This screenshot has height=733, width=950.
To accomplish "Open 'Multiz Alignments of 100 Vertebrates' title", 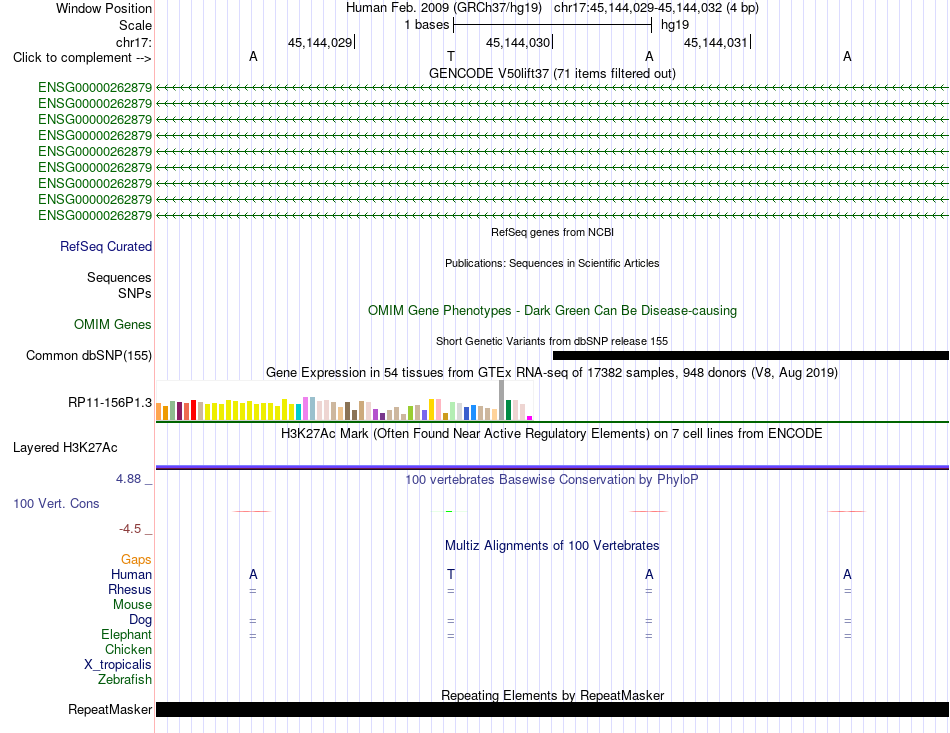I will (x=552, y=546).
